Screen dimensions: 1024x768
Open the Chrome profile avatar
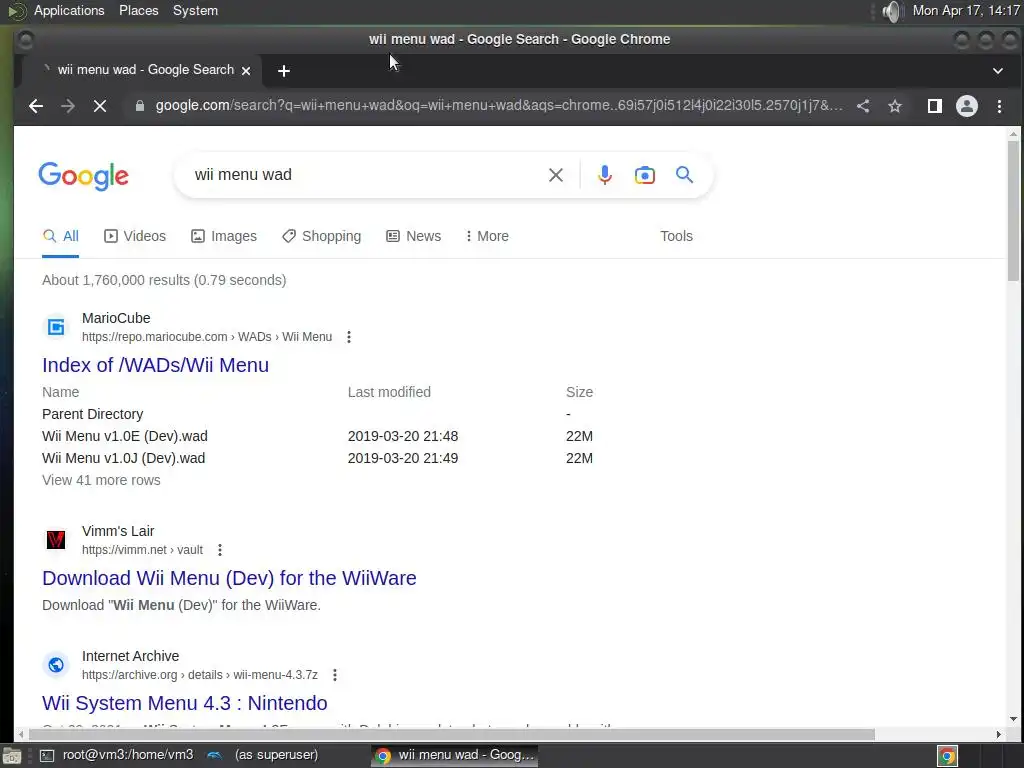pyautogui.click(x=967, y=106)
